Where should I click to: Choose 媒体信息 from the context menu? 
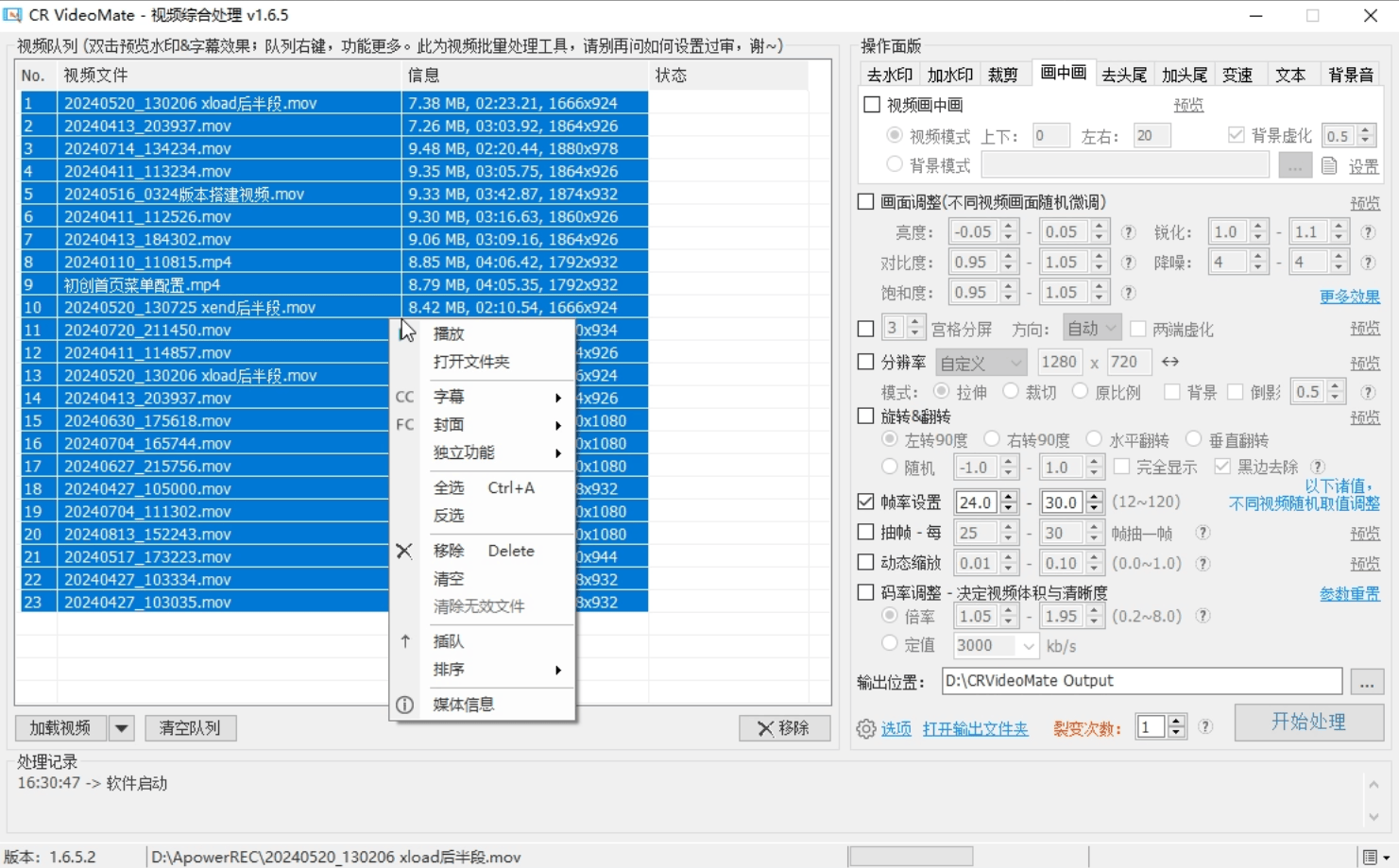point(464,705)
